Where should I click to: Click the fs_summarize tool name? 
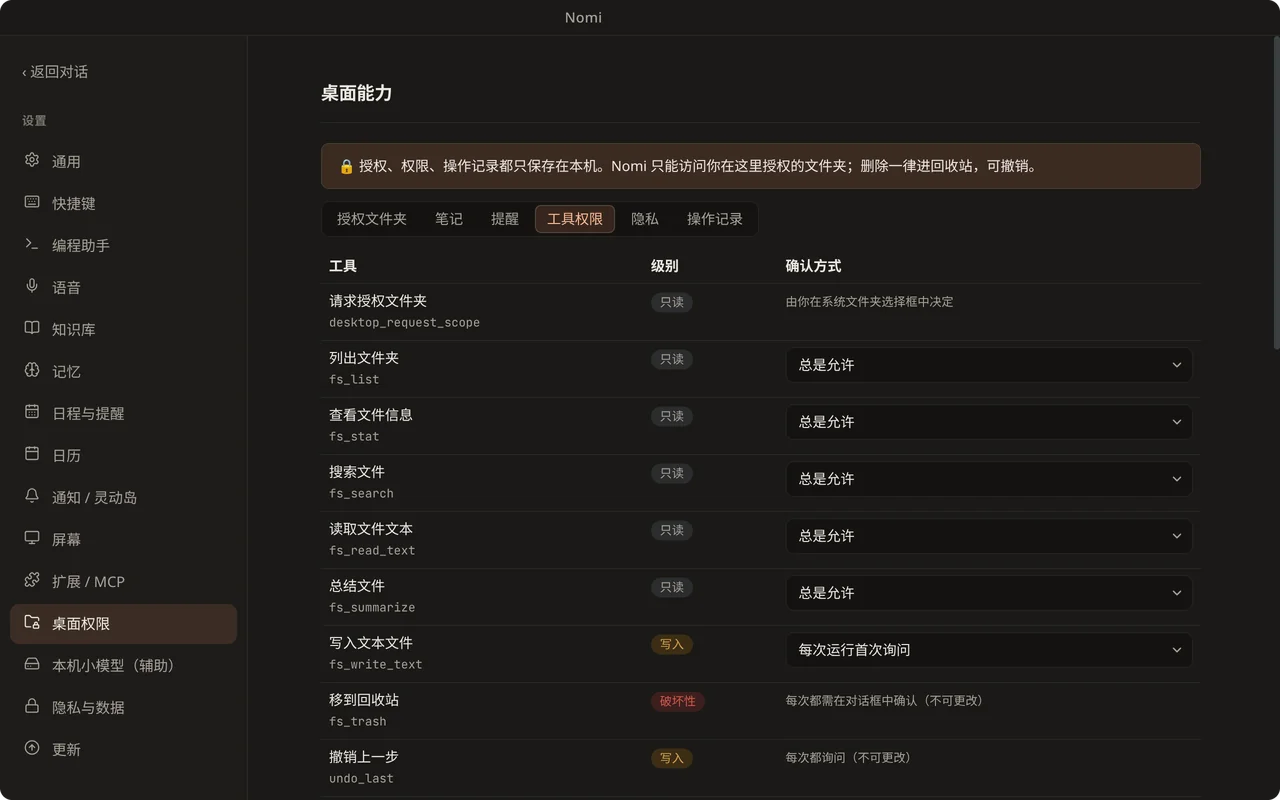[372, 607]
